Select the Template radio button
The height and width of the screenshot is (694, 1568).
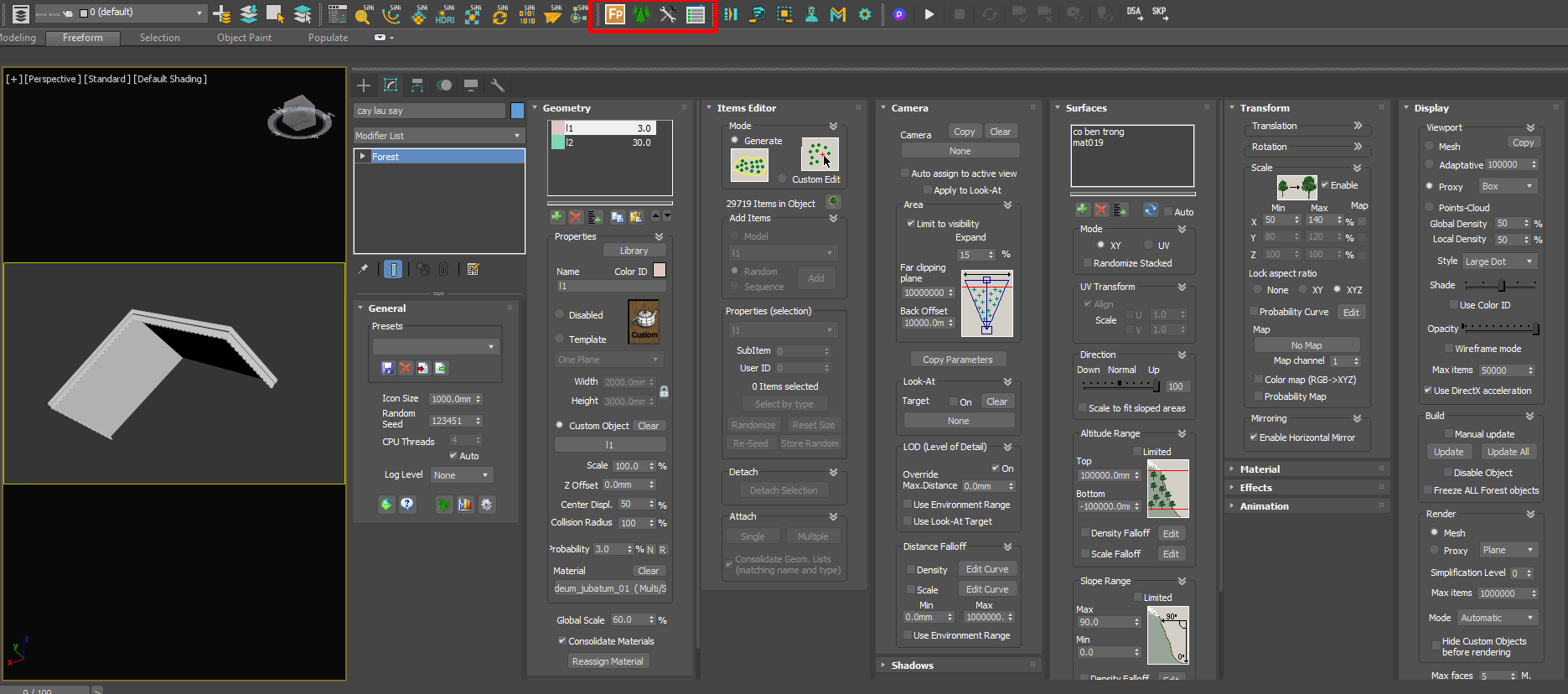coord(560,339)
